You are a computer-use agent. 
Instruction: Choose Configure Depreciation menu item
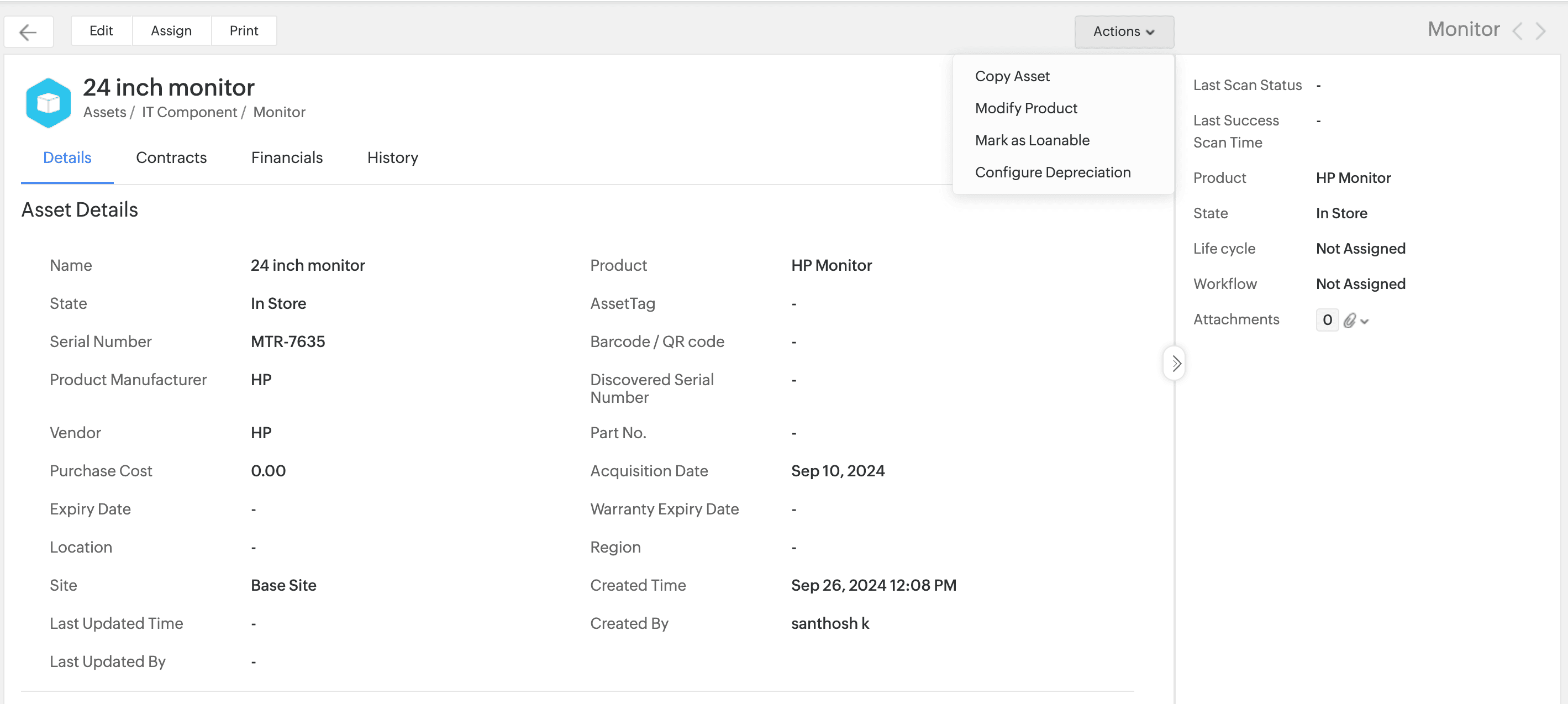pos(1053,172)
